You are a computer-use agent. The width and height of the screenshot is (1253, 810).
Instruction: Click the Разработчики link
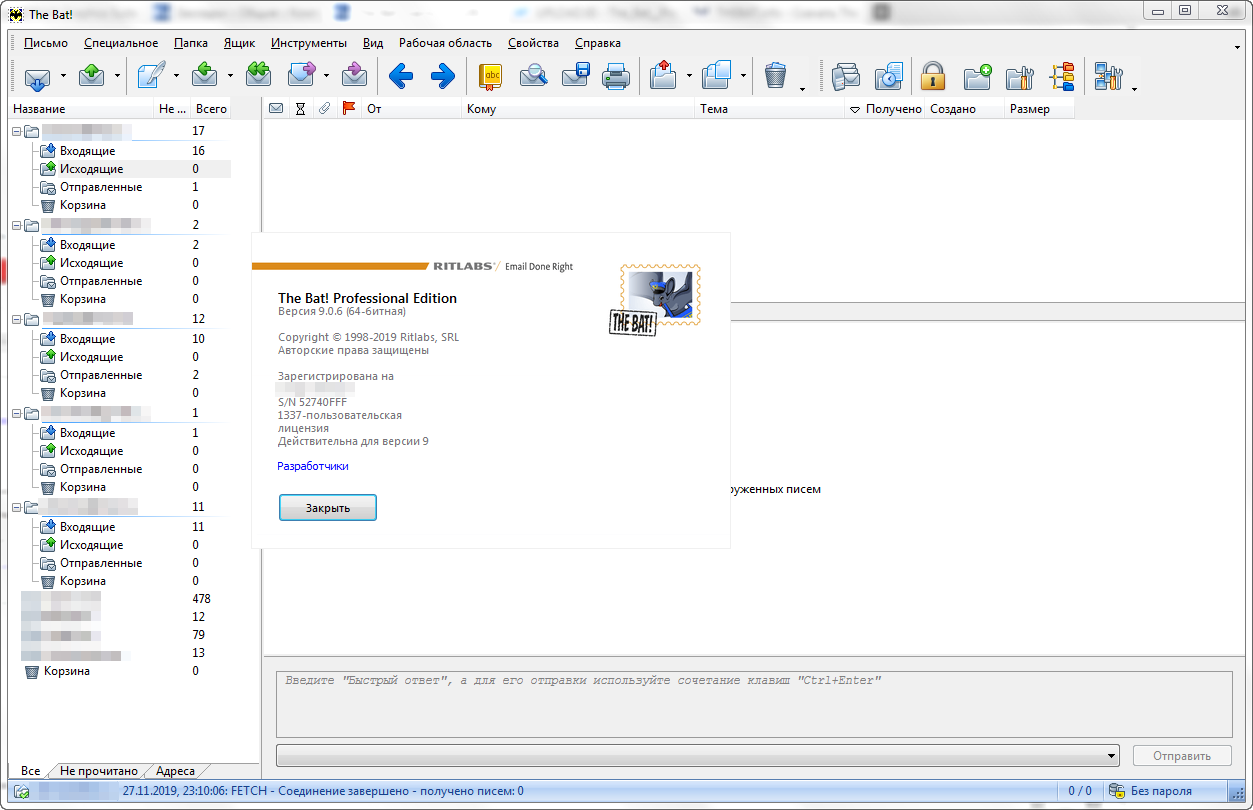[x=312, y=466]
